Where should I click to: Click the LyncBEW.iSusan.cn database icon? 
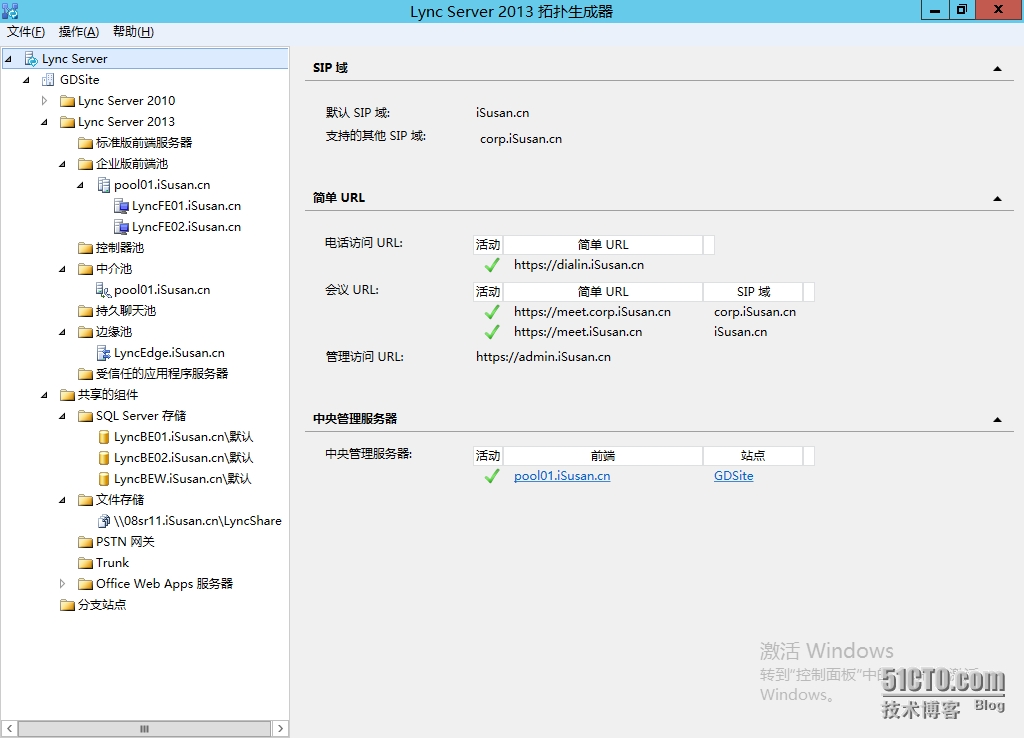click(103, 479)
